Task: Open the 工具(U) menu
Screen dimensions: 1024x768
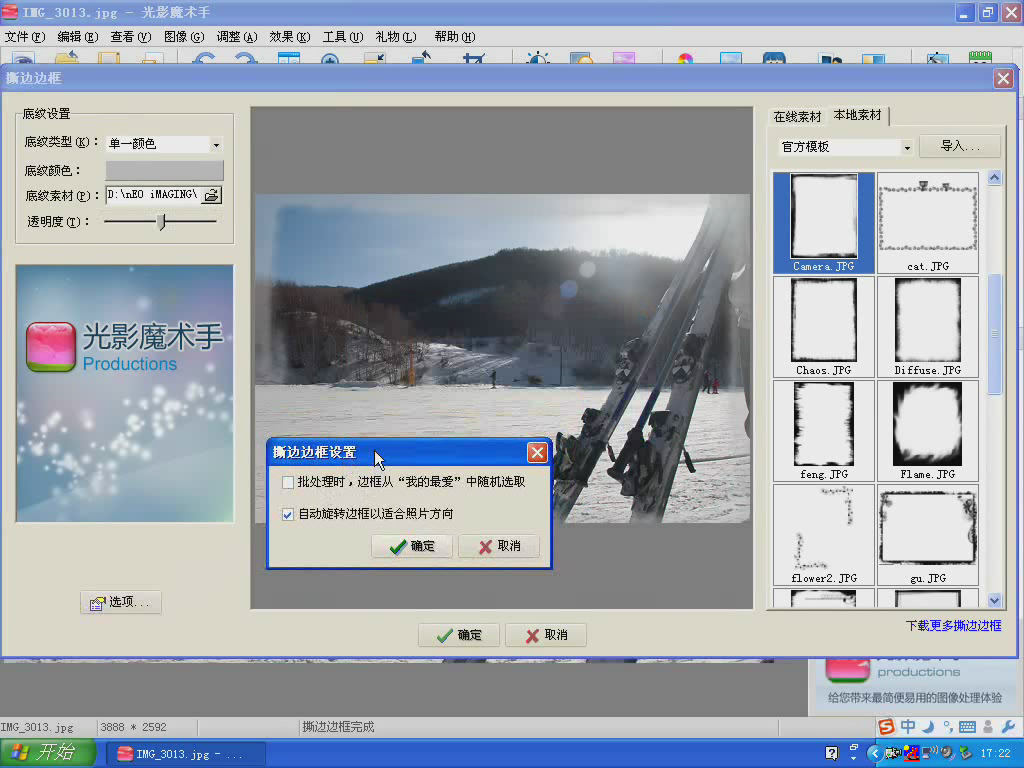Action: tap(343, 37)
